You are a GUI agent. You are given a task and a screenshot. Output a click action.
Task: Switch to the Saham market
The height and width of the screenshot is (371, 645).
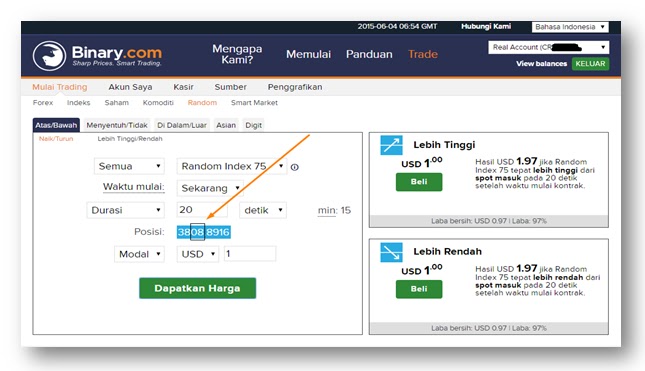(x=116, y=103)
